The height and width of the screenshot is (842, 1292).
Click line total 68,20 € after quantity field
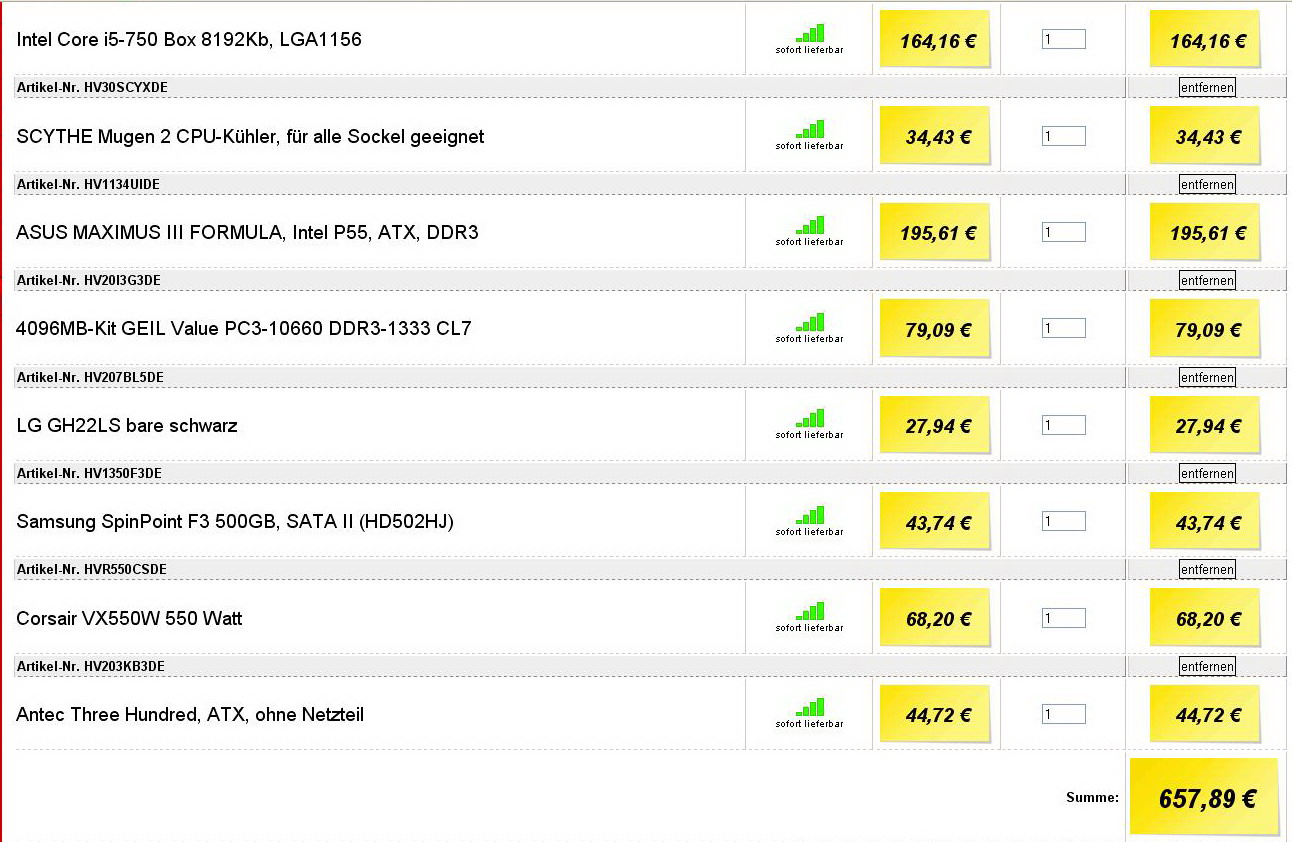coord(1205,618)
